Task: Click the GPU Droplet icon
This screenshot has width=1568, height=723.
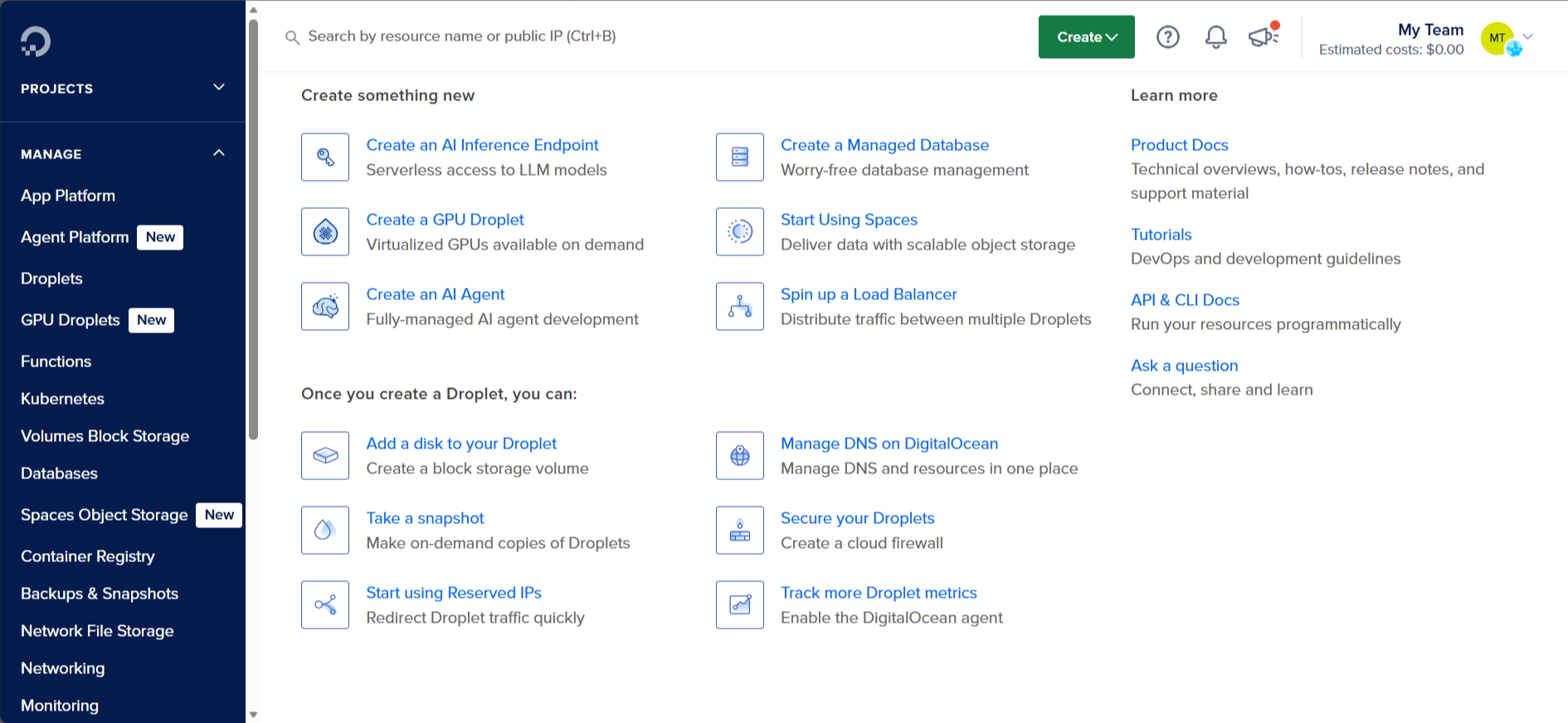Action: (325, 231)
